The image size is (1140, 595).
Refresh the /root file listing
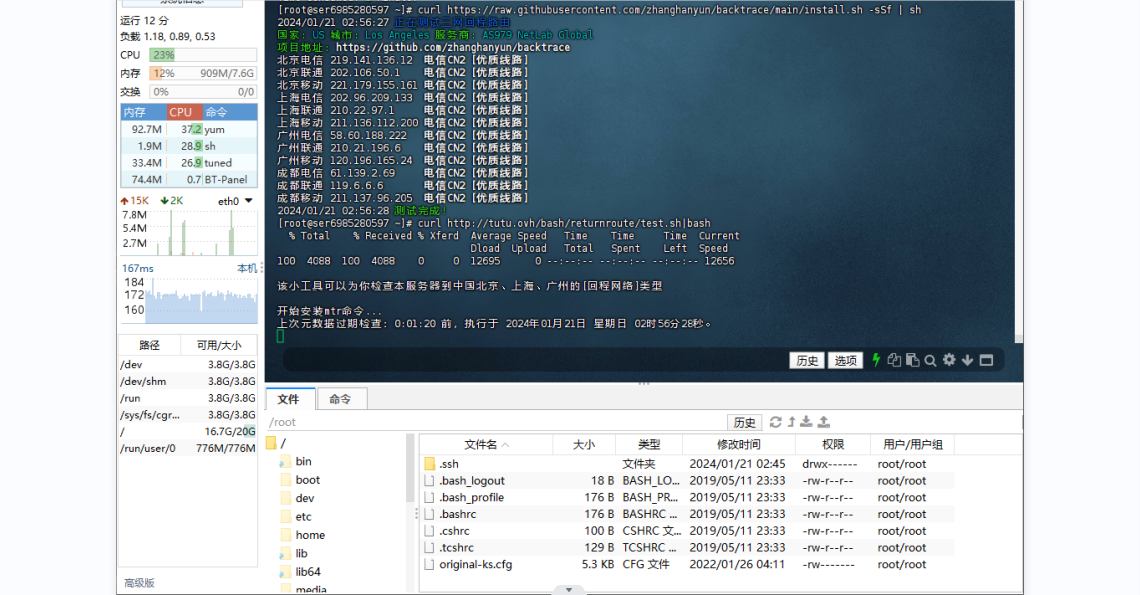776,422
